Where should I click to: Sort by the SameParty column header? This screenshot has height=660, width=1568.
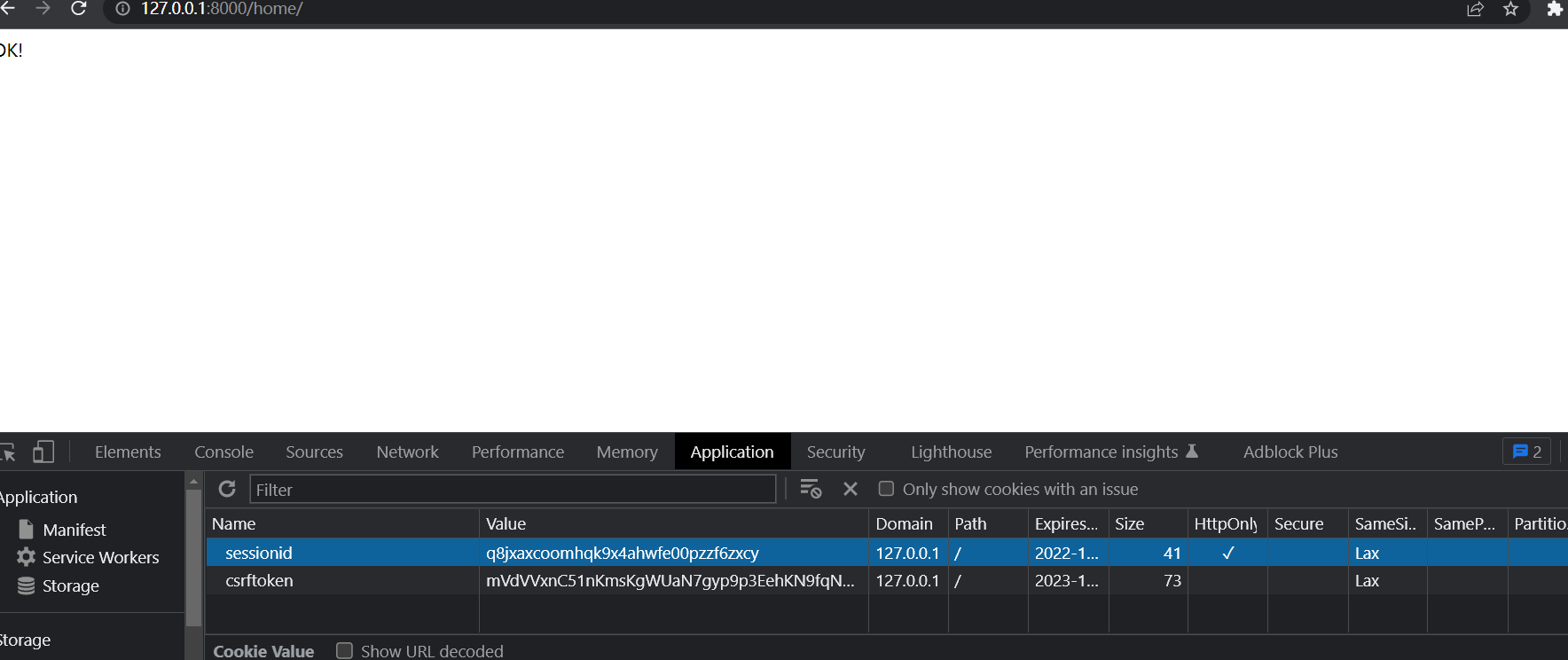pos(1468,523)
